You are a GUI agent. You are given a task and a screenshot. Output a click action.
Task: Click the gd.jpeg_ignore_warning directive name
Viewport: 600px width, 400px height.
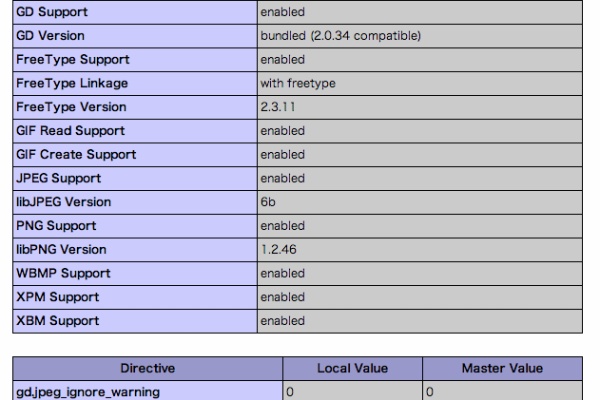coord(88,392)
